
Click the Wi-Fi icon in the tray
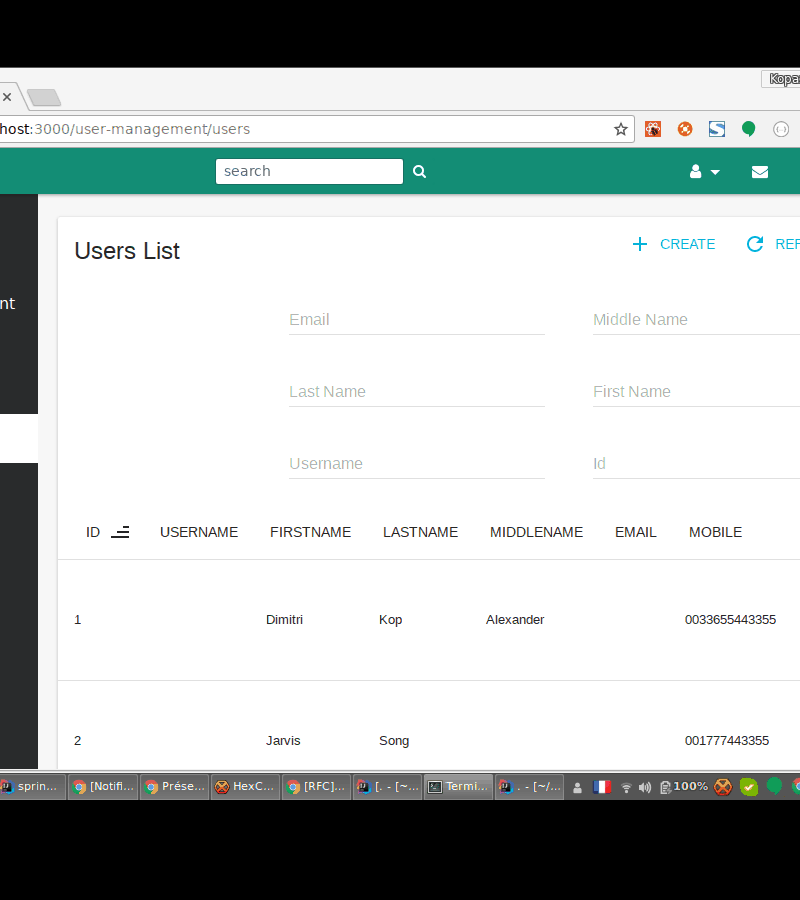[626, 787]
